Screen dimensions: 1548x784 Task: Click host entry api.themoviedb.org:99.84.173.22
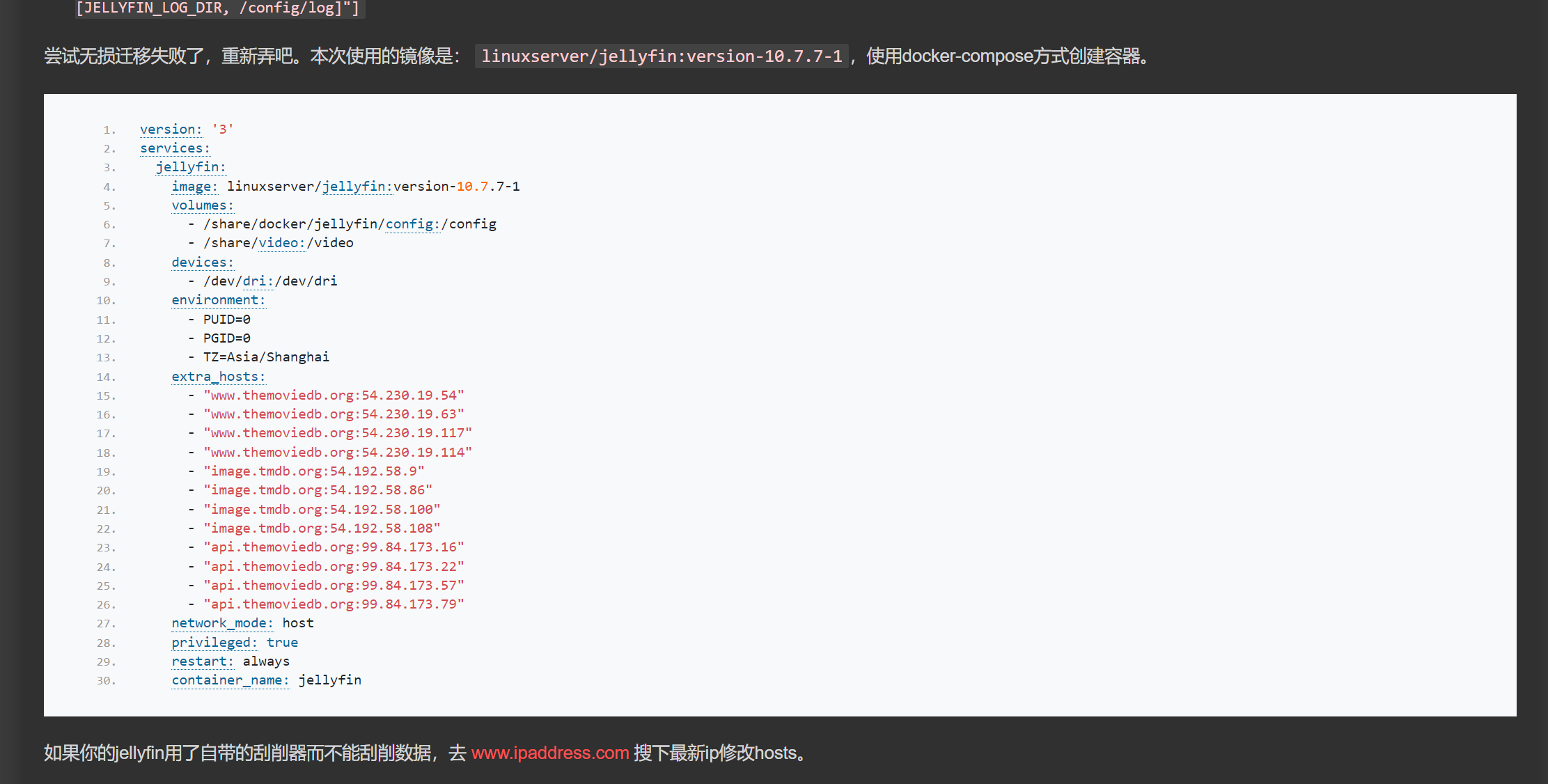tap(334, 567)
